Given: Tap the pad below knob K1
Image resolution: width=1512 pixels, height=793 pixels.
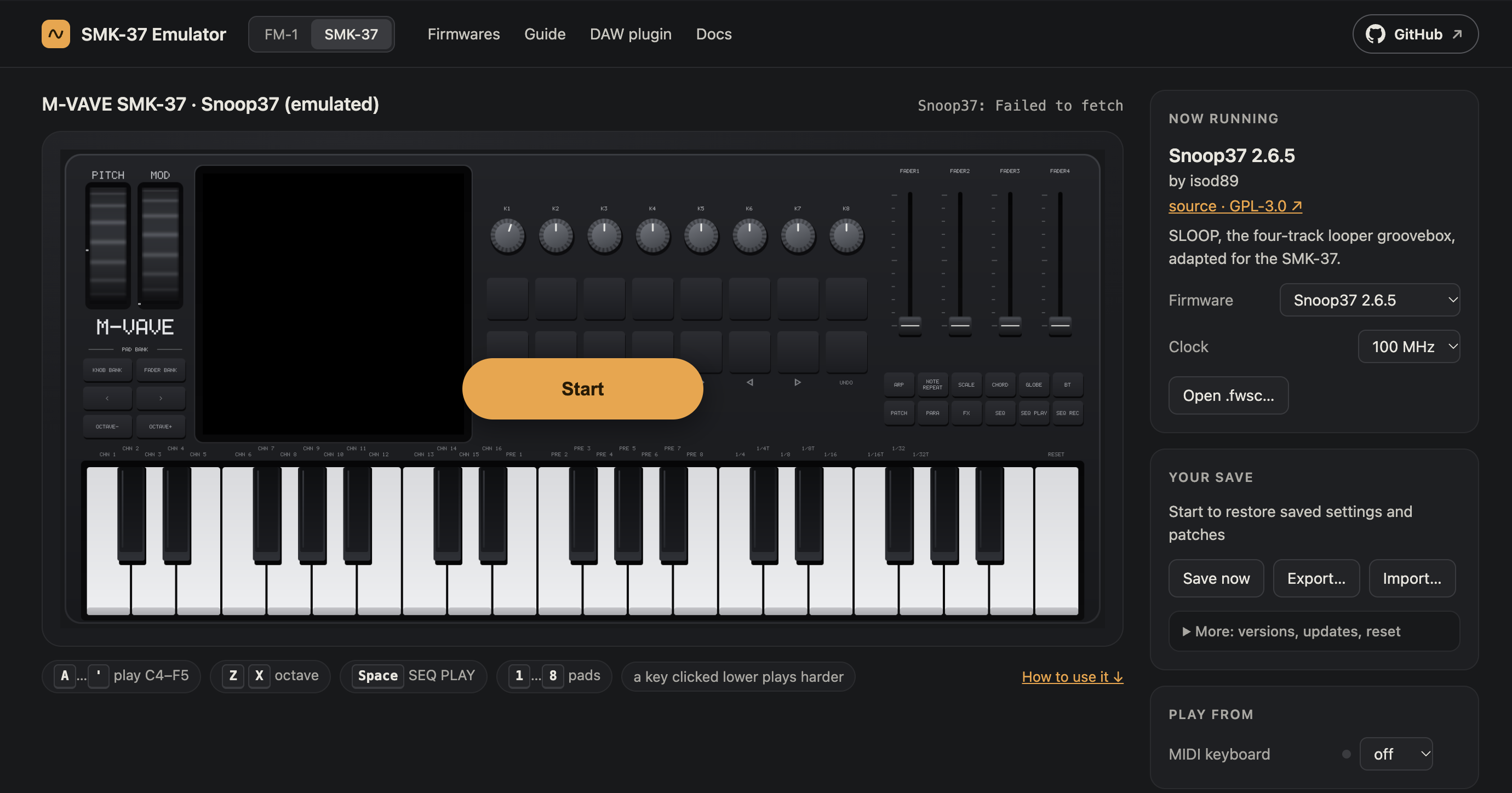Looking at the screenshot, I should [507, 299].
